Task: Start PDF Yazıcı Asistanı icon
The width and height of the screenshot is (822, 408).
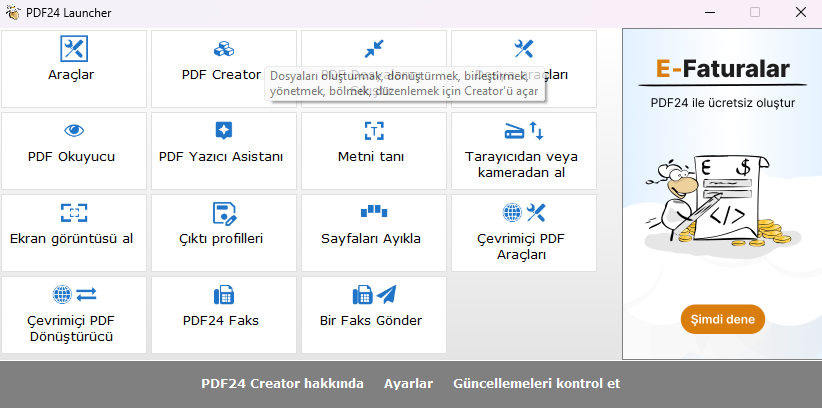Action: pos(224,131)
